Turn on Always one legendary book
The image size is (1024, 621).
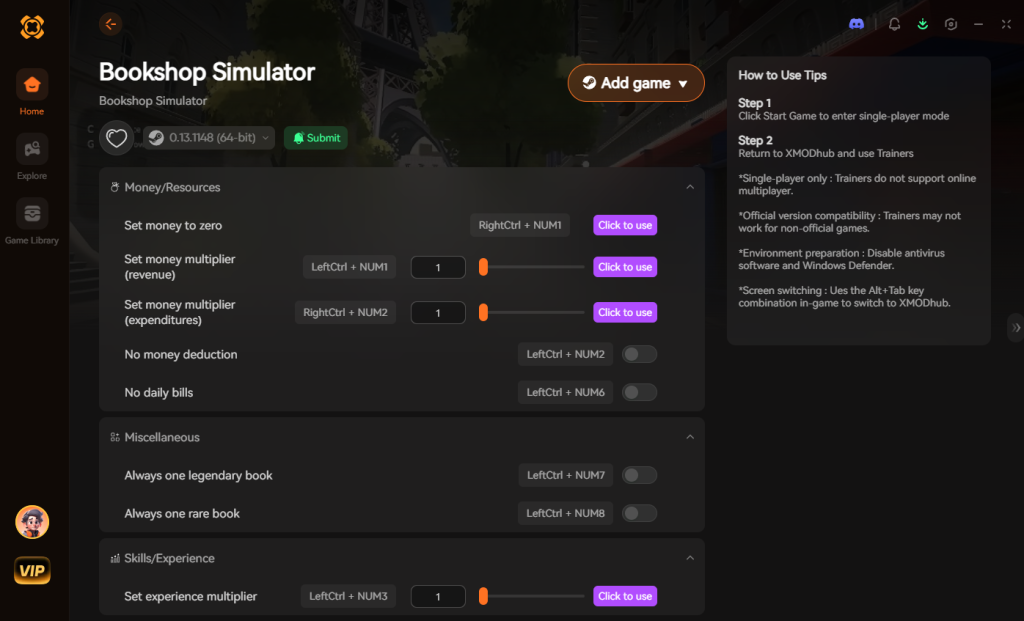(639, 475)
